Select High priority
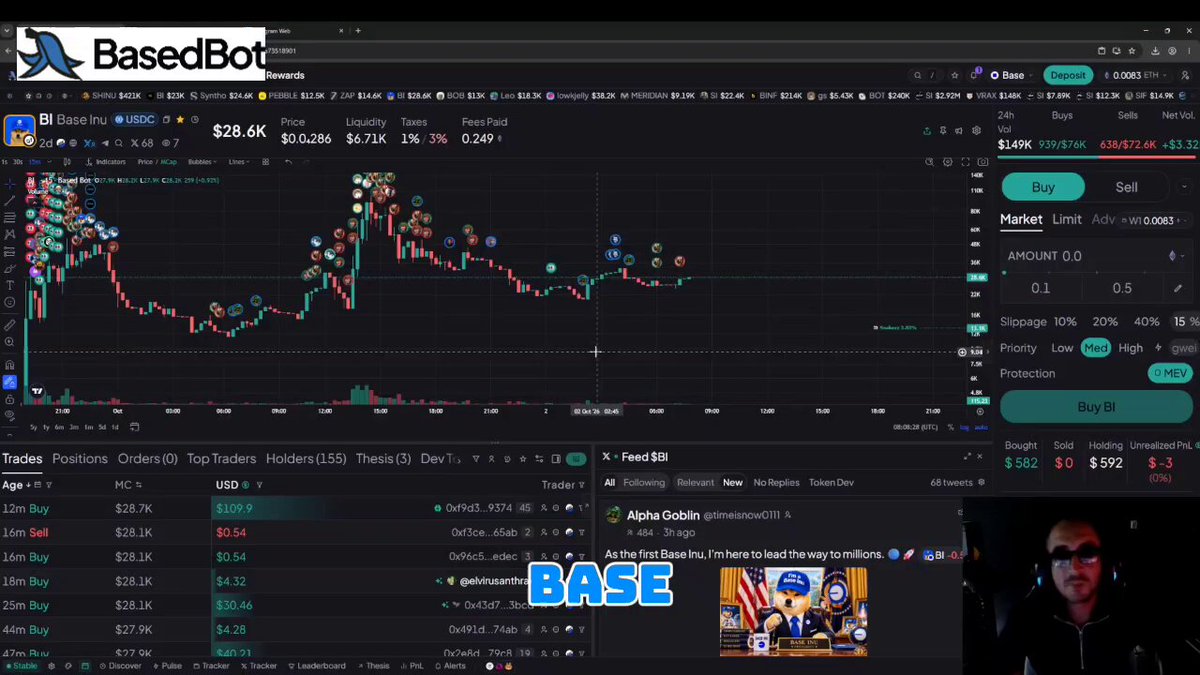Viewport: 1200px width, 675px height. 1130,348
